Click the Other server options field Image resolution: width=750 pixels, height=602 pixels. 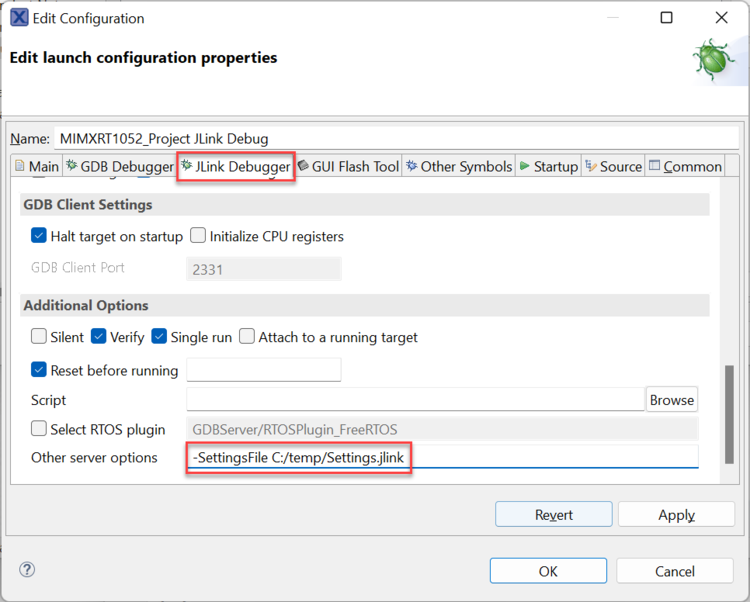coord(442,458)
